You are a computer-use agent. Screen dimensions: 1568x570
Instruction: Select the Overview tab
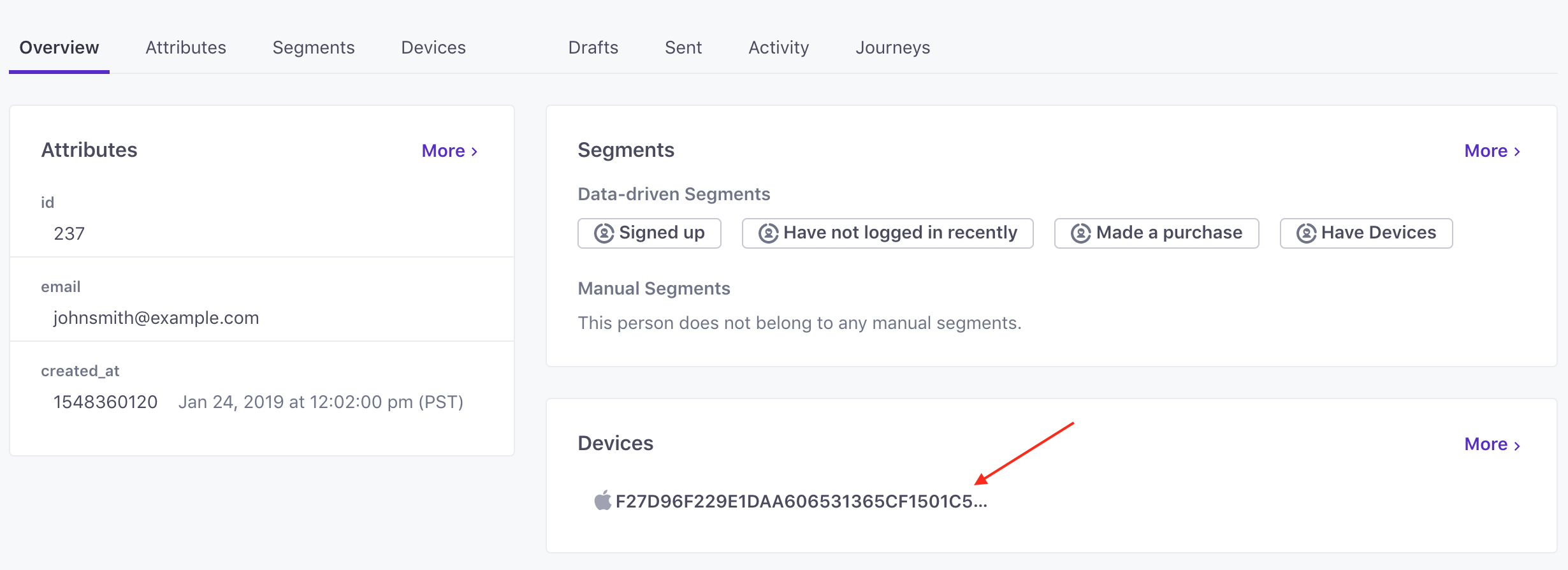[x=59, y=48]
